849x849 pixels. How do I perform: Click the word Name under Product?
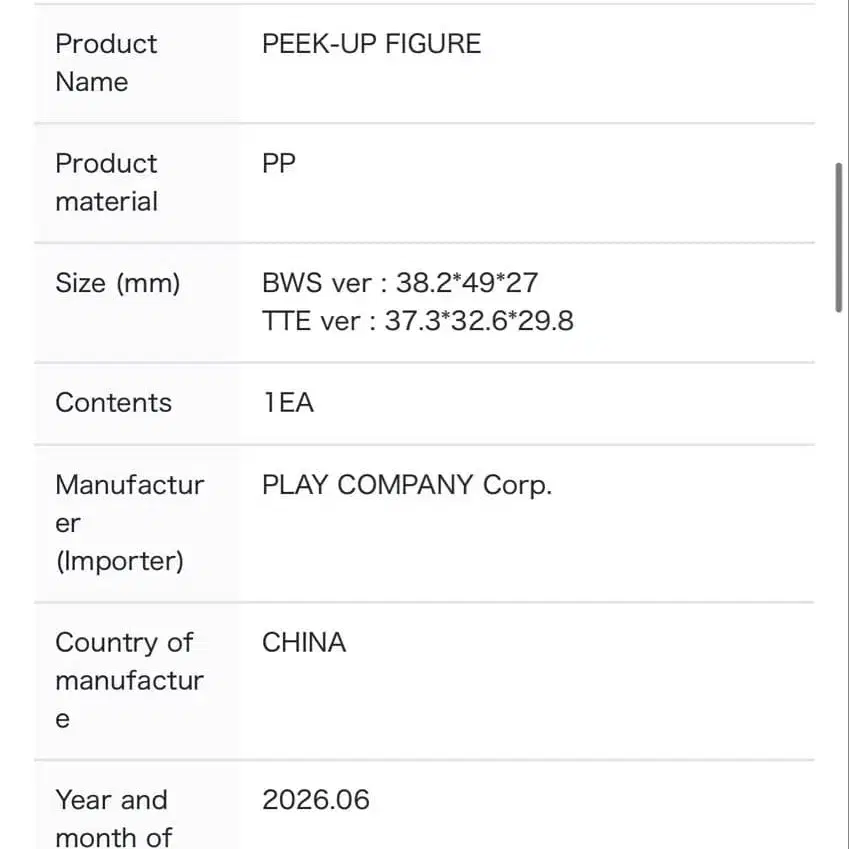point(92,82)
